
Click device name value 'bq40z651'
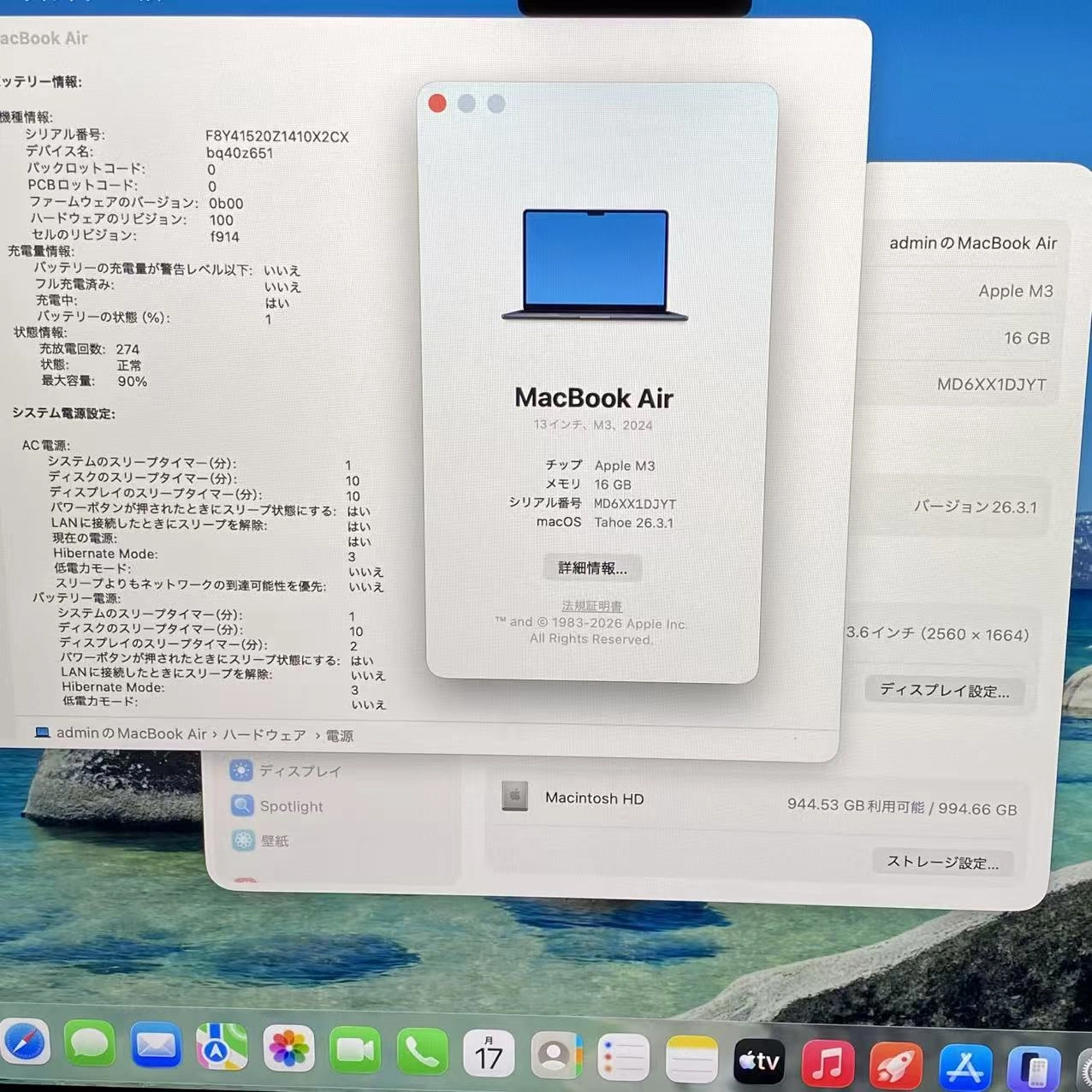(x=240, y=153)
